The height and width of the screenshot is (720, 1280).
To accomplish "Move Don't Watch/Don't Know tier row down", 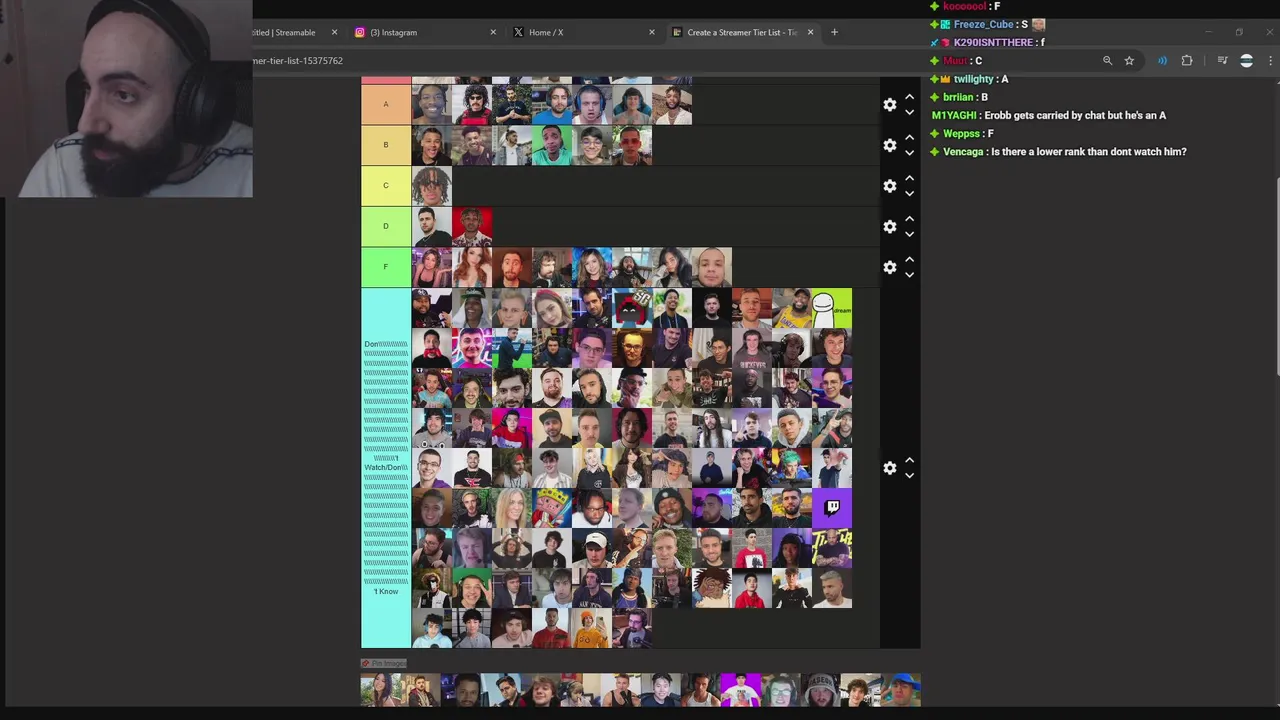I will click(909, 476).
